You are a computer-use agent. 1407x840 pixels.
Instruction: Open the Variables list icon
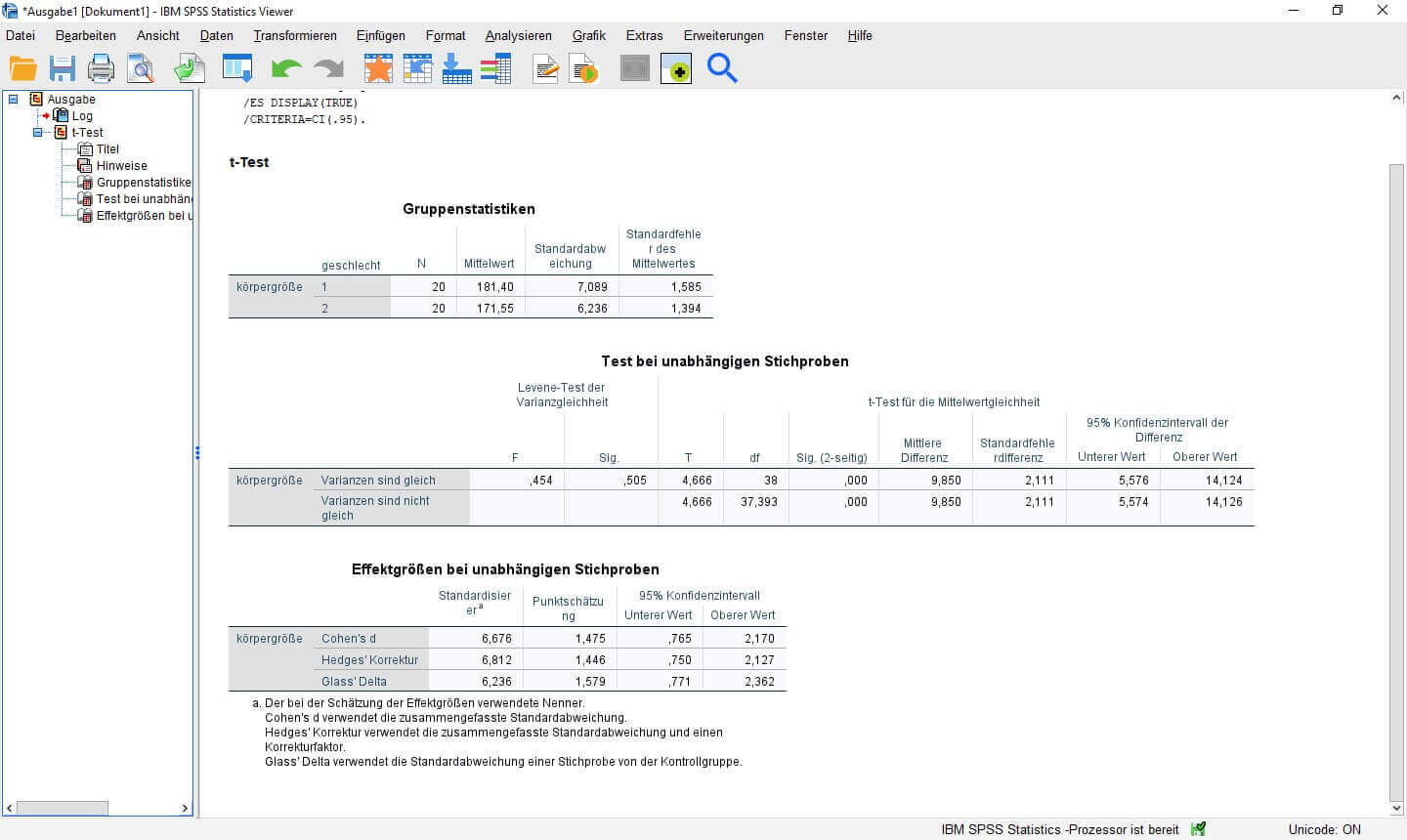pyautogui.click(x=495, y=67)
